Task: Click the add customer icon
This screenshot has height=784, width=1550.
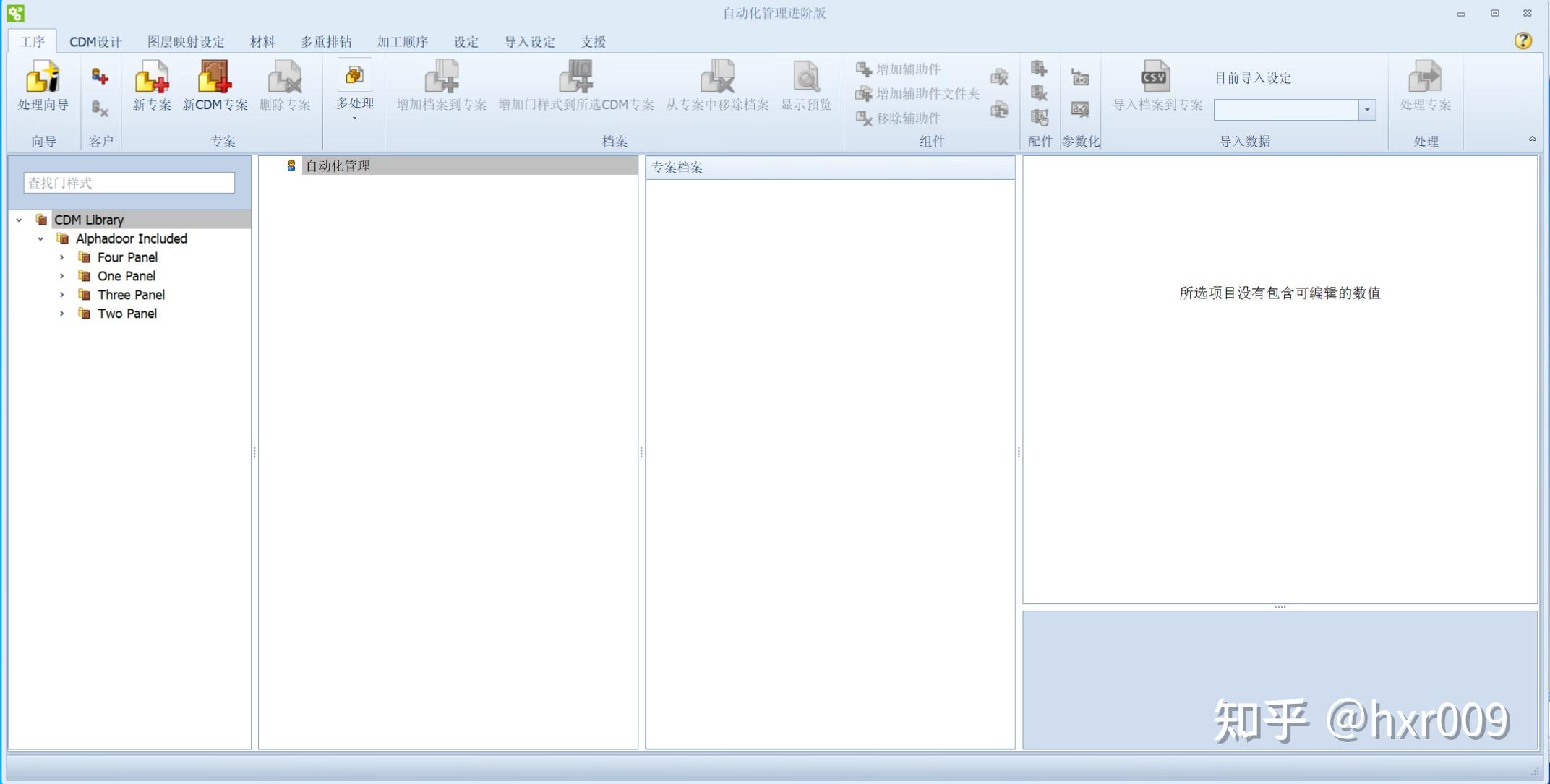Action: (100, 76)
